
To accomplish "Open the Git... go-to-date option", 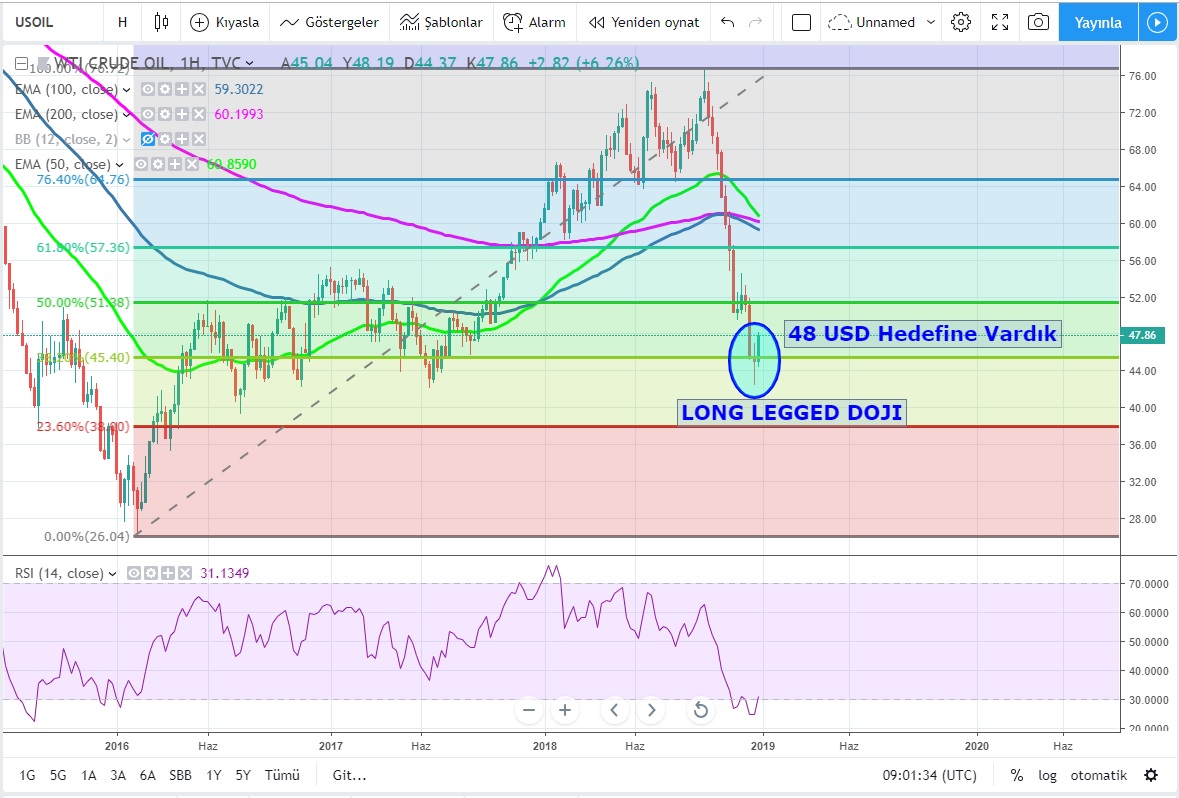I will [350, 775].
